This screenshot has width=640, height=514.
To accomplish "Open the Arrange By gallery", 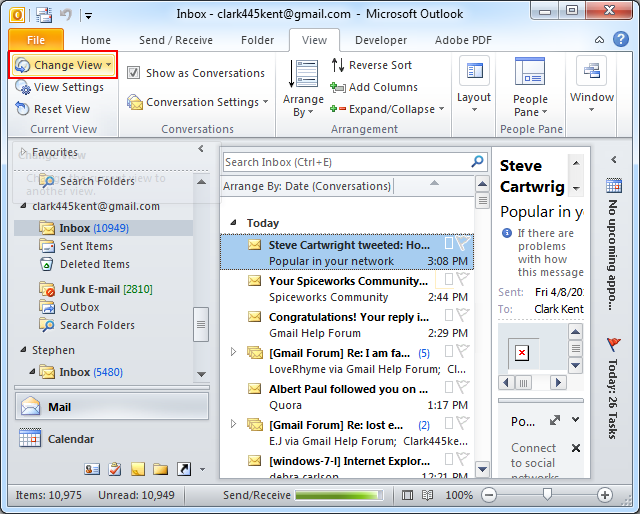I will coord(303,88).
